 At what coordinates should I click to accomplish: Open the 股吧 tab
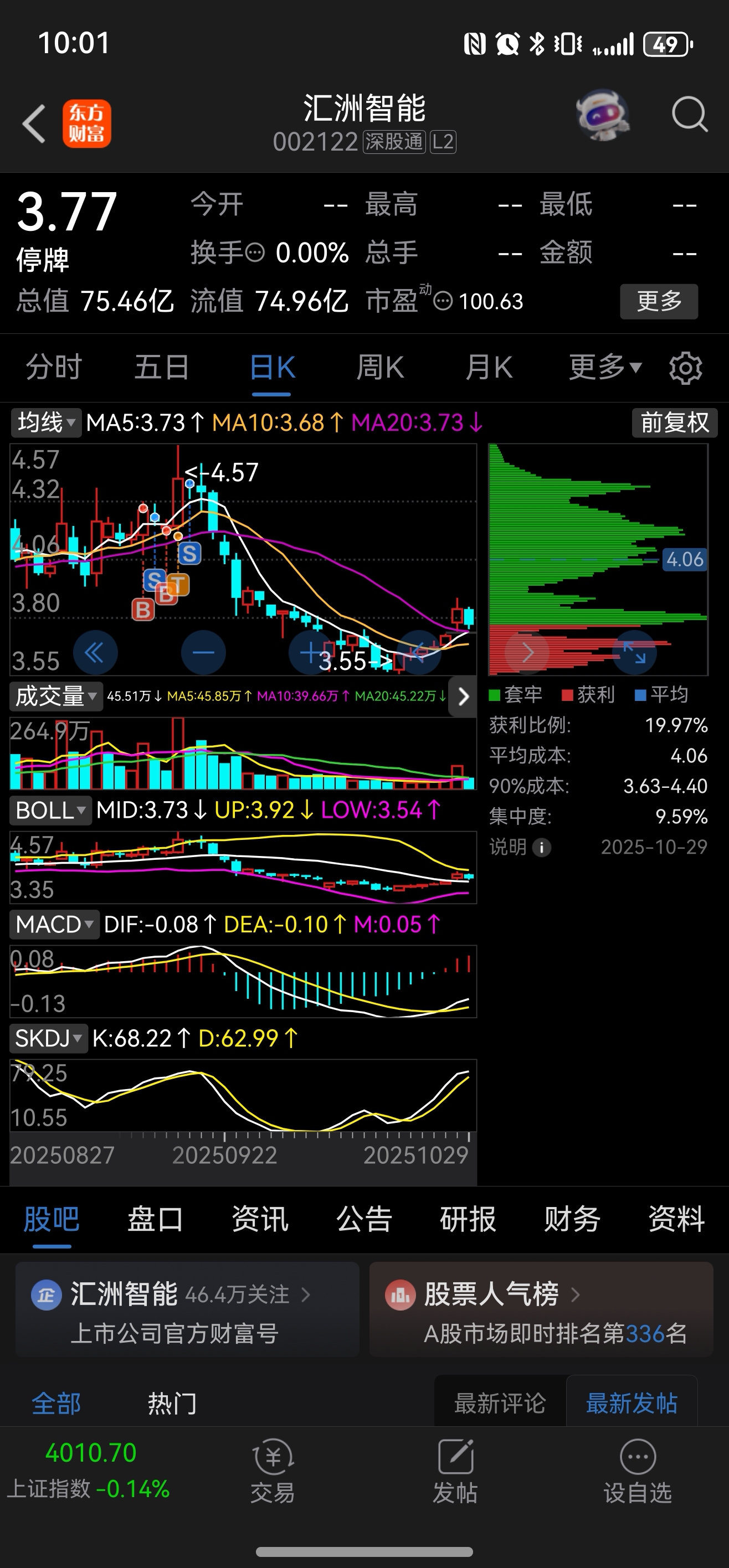pos(52,1219)
